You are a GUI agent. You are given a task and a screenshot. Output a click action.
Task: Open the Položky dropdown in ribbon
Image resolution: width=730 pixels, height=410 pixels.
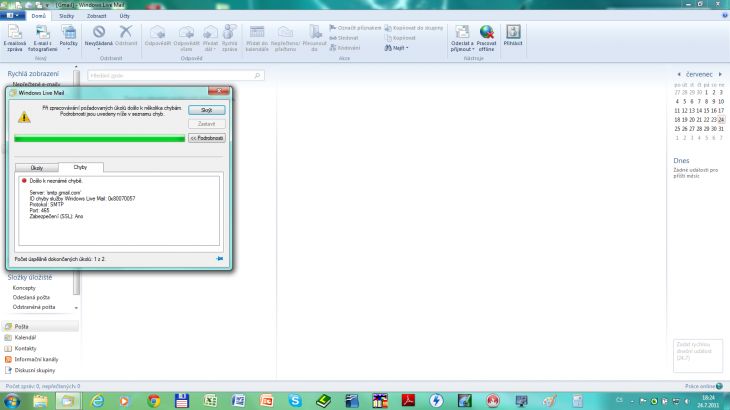click(68, 38)
